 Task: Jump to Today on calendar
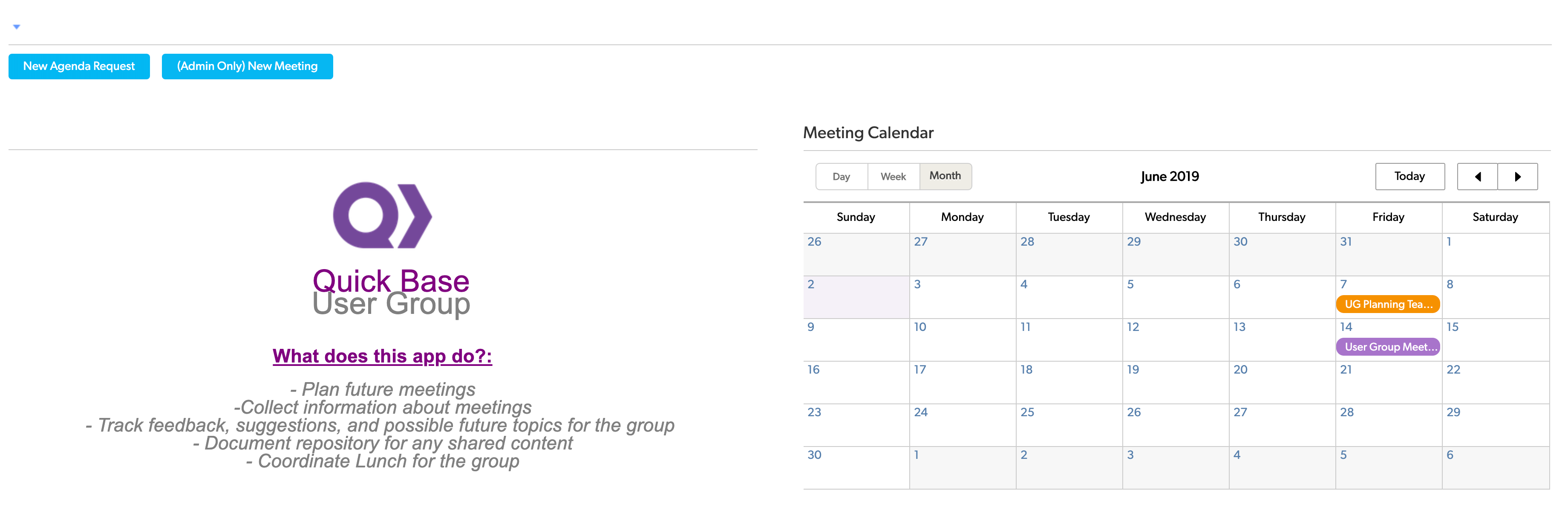point(1410,177)
